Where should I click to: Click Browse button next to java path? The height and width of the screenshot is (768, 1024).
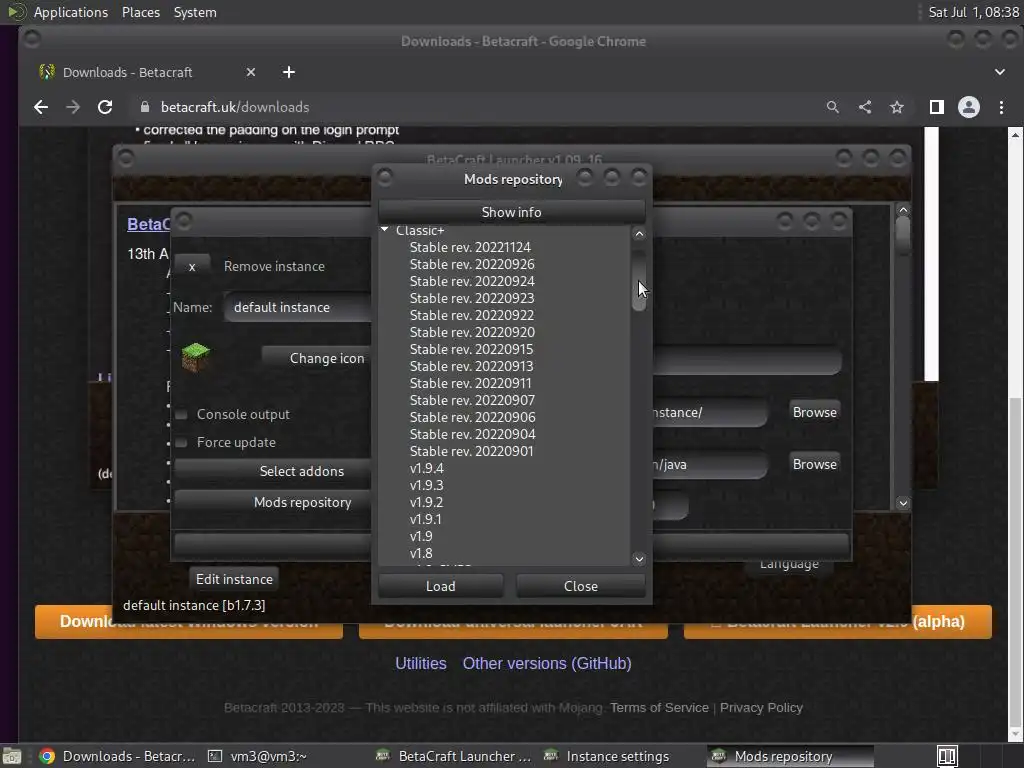[x=814, y=464]
